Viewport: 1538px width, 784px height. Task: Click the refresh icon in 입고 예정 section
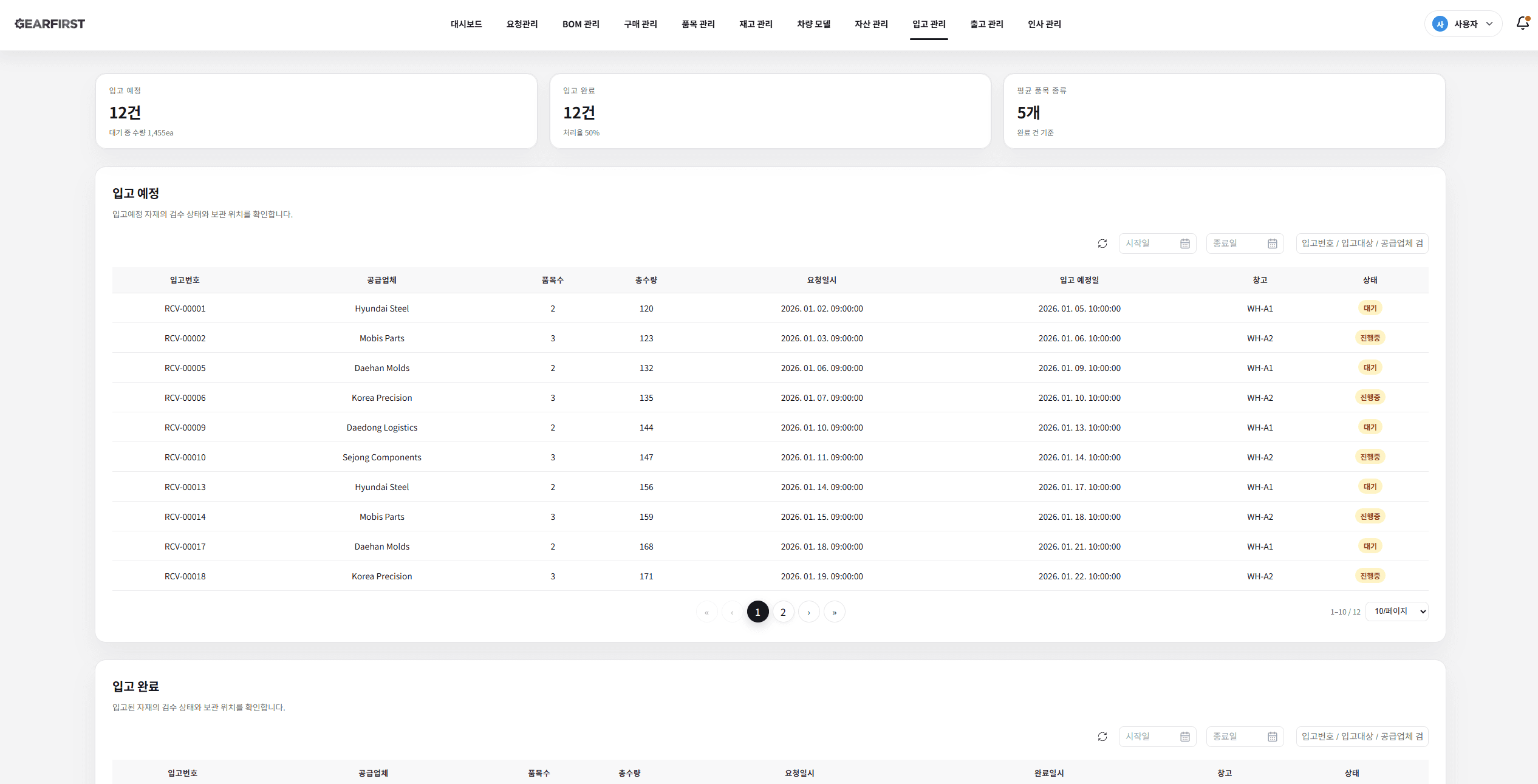tap(1102, 244)
